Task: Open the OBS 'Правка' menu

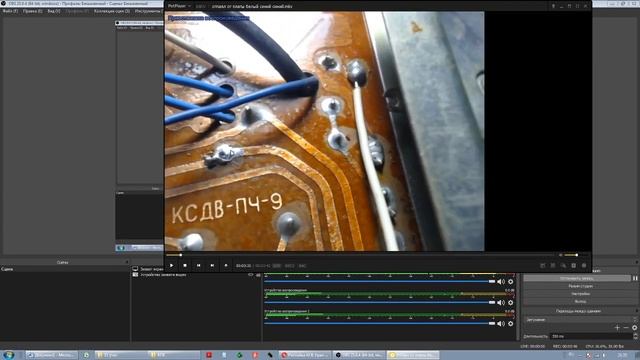Action: coord(33,11)
